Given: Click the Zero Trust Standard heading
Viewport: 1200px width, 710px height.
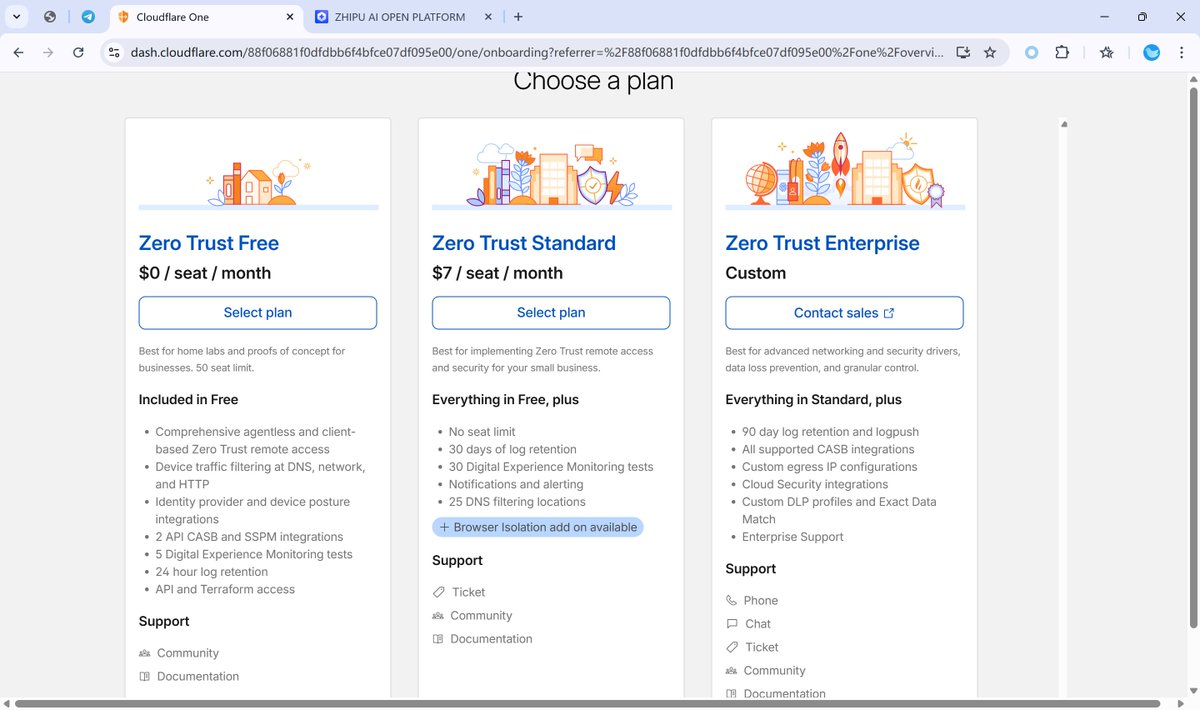Looking at the screenshot, I should 524,243.
